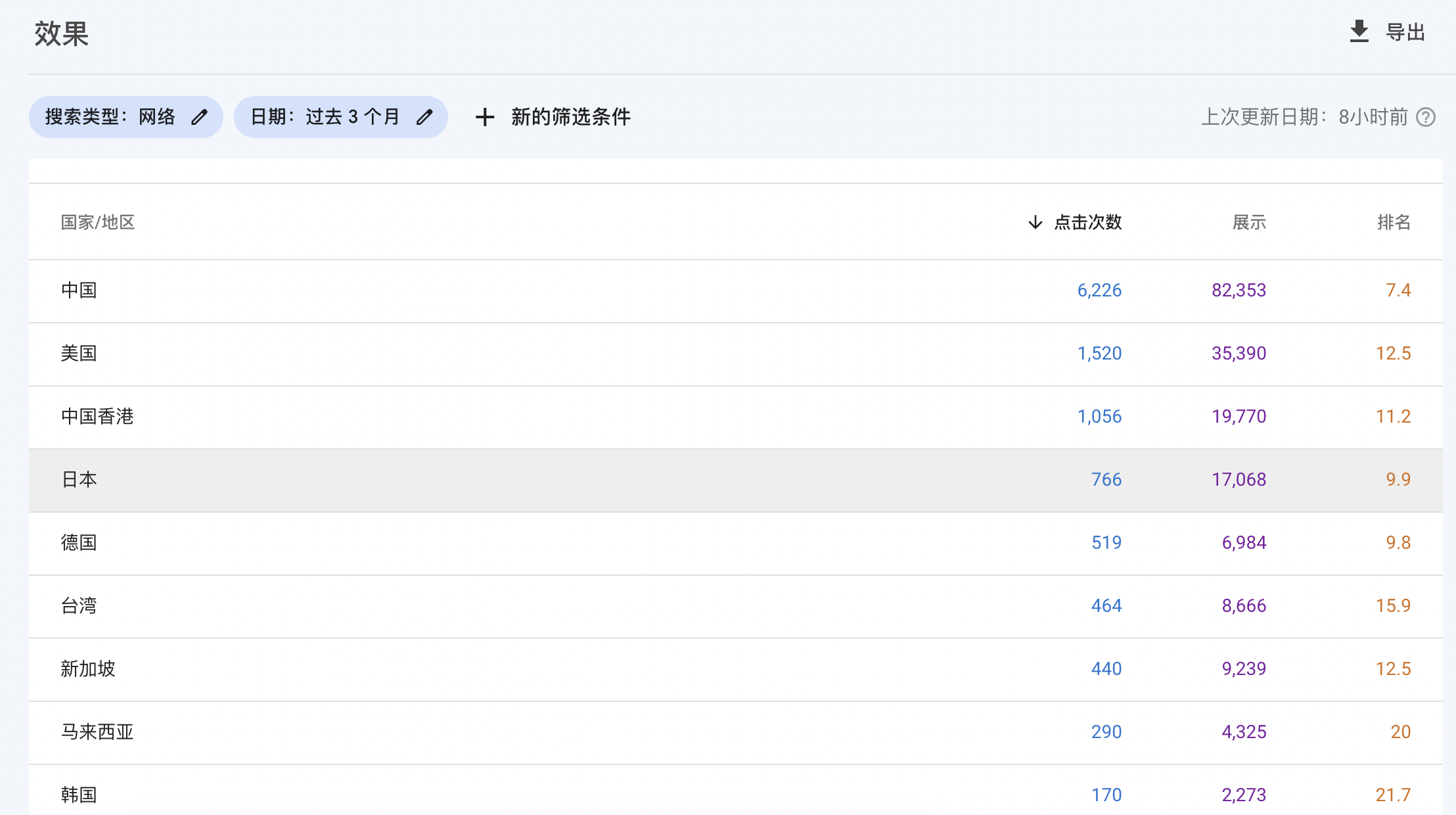Click the download arrow left of 导出
1456x815 pixels.
(x=1358, y=30)
